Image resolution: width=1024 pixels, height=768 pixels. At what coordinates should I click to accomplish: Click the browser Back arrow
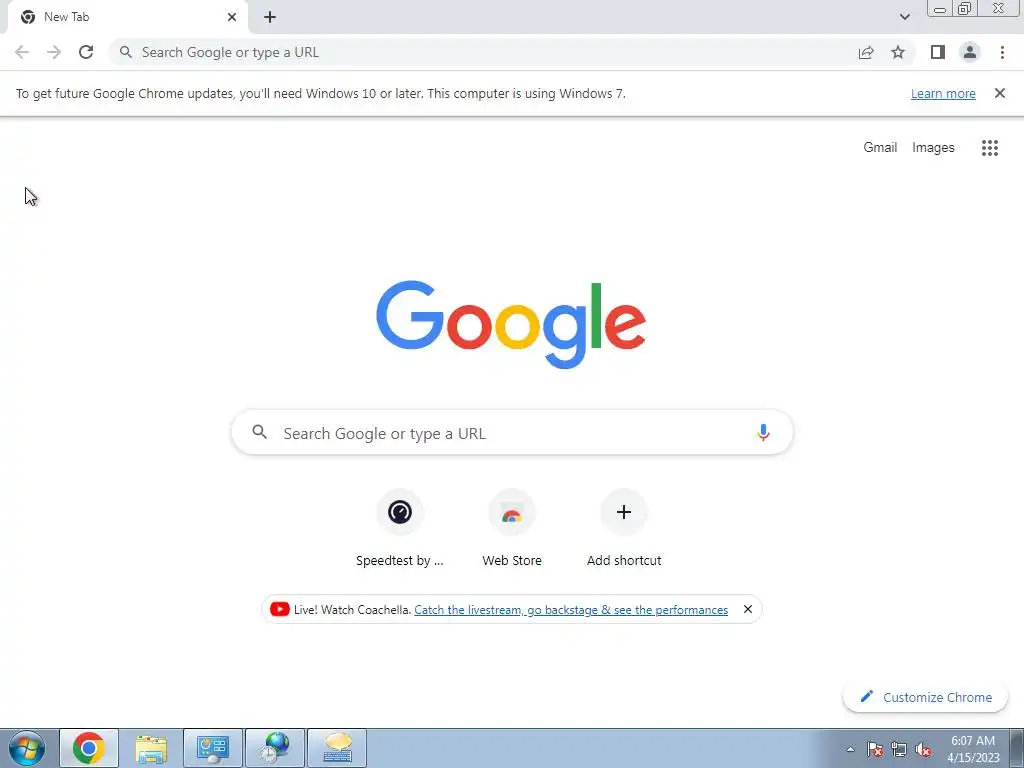[22, 52]
